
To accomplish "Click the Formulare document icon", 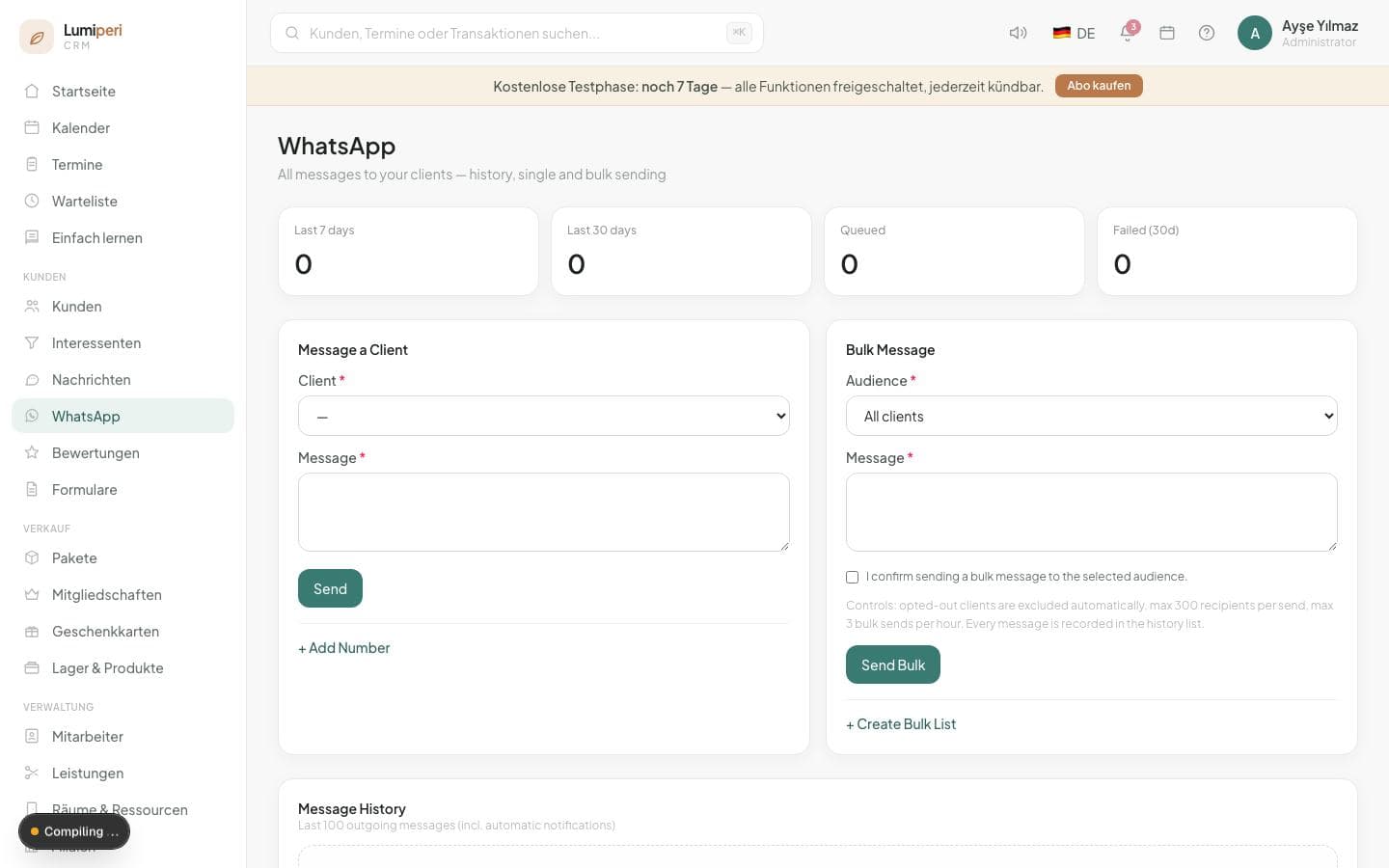I will coord(32,490).
